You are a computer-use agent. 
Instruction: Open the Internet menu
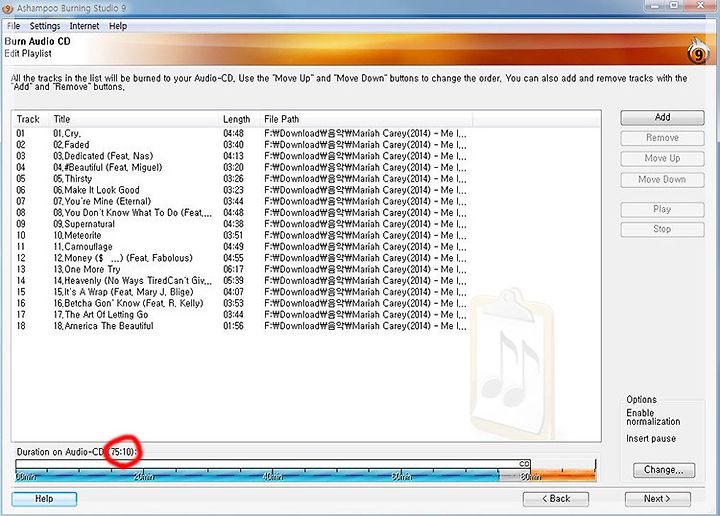click(84, 26)
